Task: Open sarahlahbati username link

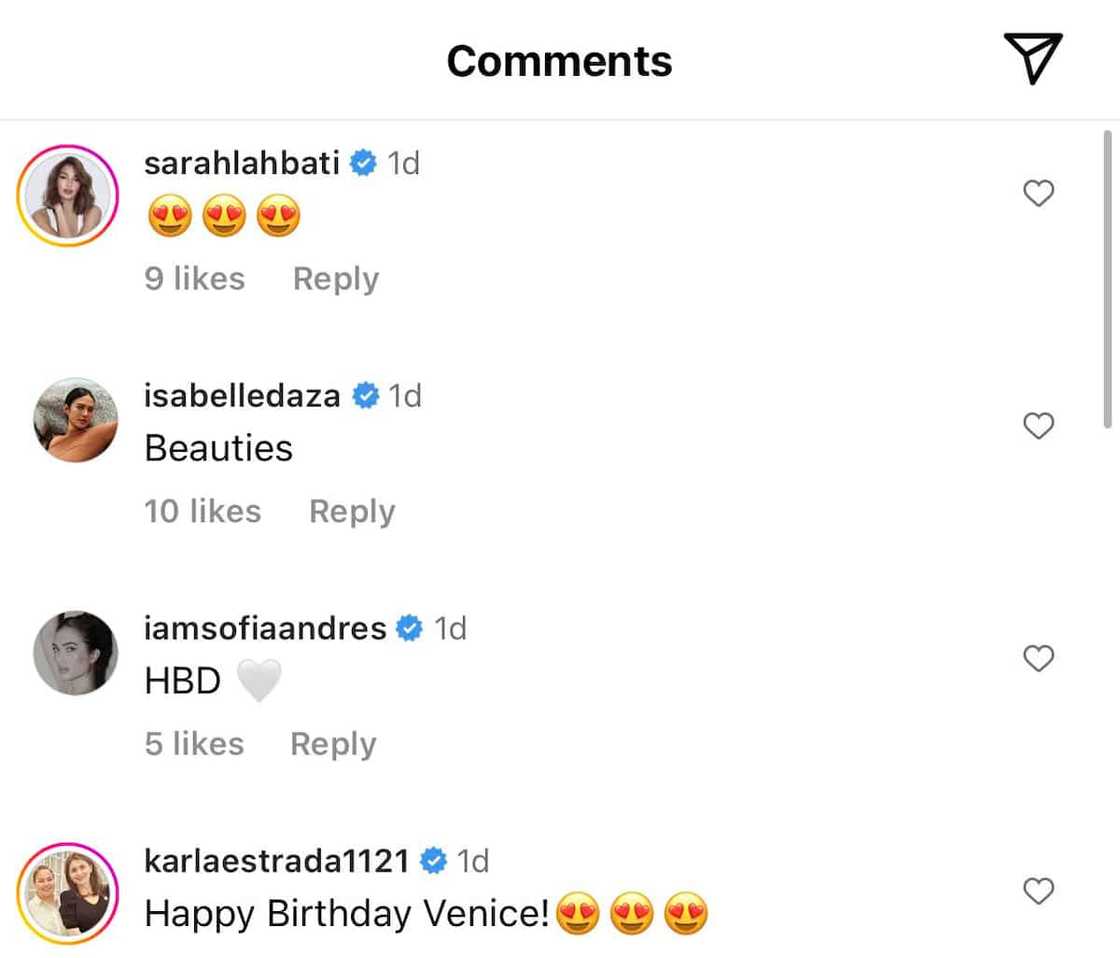Action: [242, 163]
